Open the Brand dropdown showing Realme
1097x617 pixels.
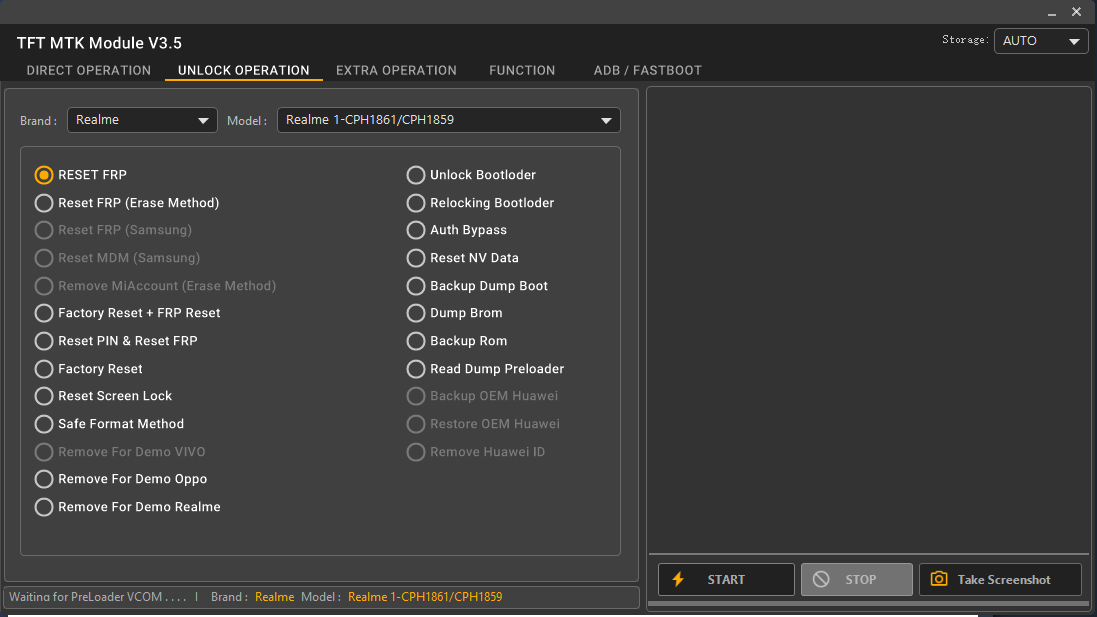click(x=142, y=120)
